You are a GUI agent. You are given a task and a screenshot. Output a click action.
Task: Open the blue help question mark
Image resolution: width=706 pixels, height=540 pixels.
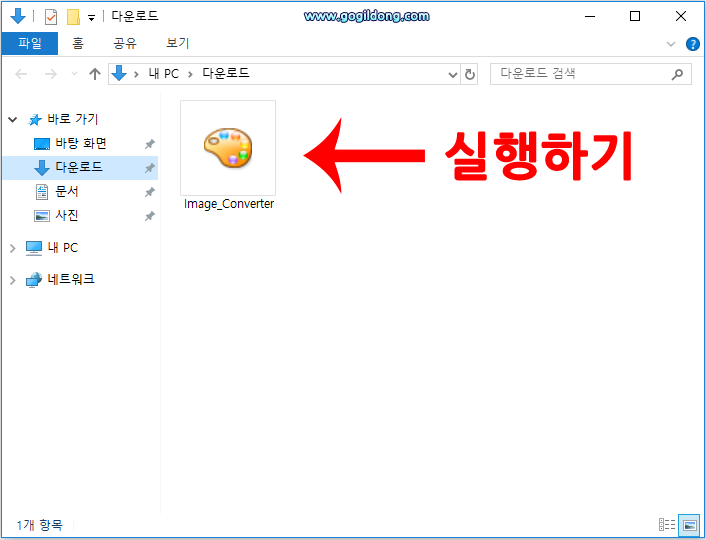coord(692,44)
